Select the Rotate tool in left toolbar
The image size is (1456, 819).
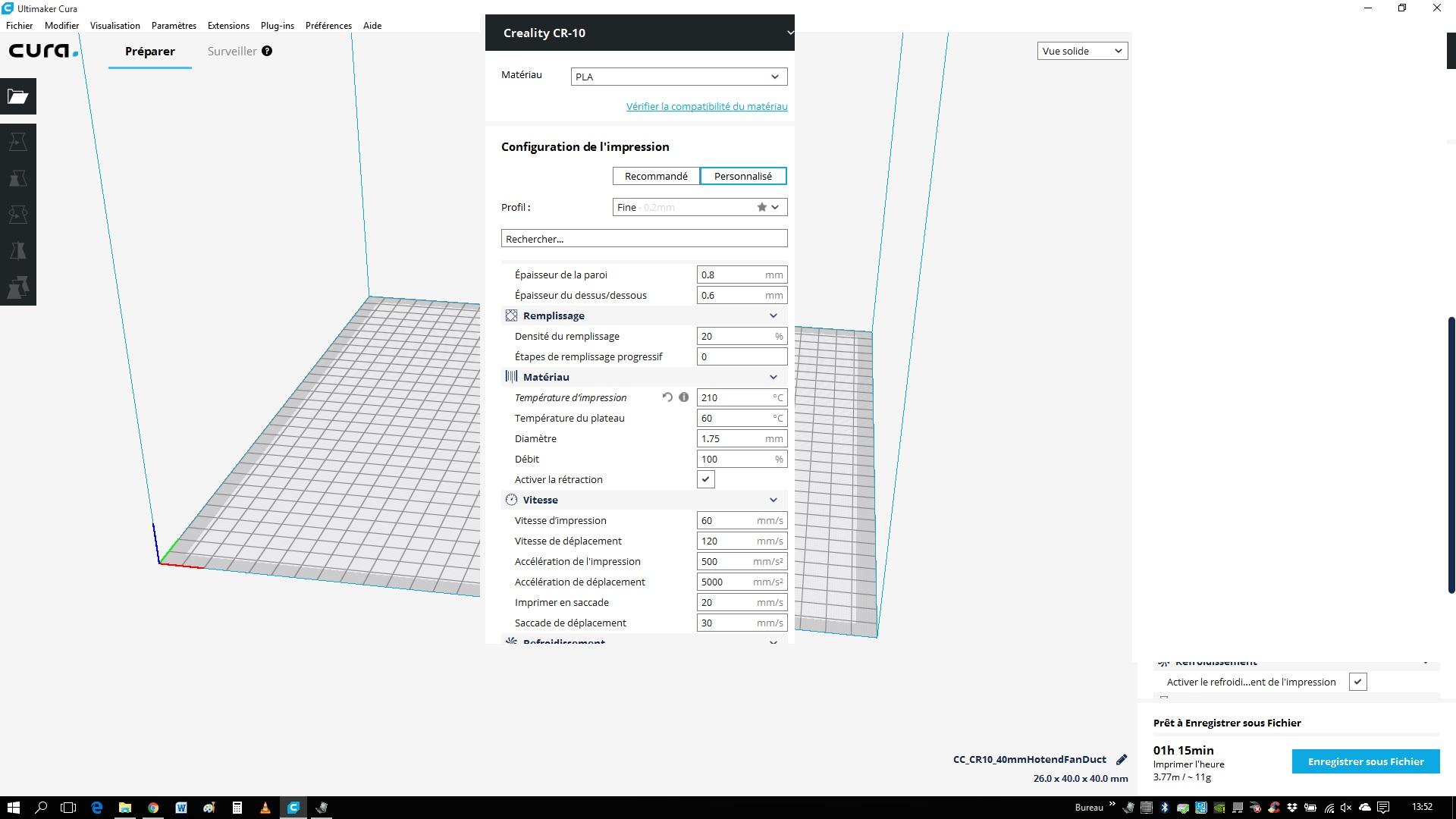point(18,215)
